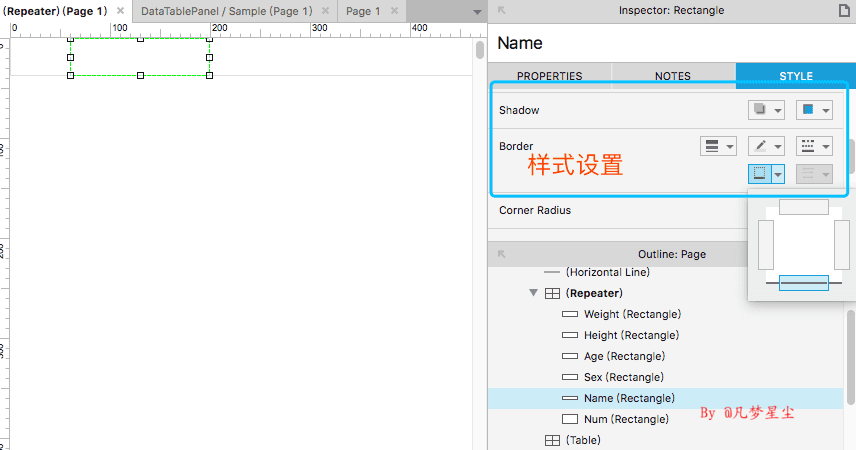Click the Weight rectangle icon
Screen dimensions: 856x450
pyautogui.click(x=570, y=314)
